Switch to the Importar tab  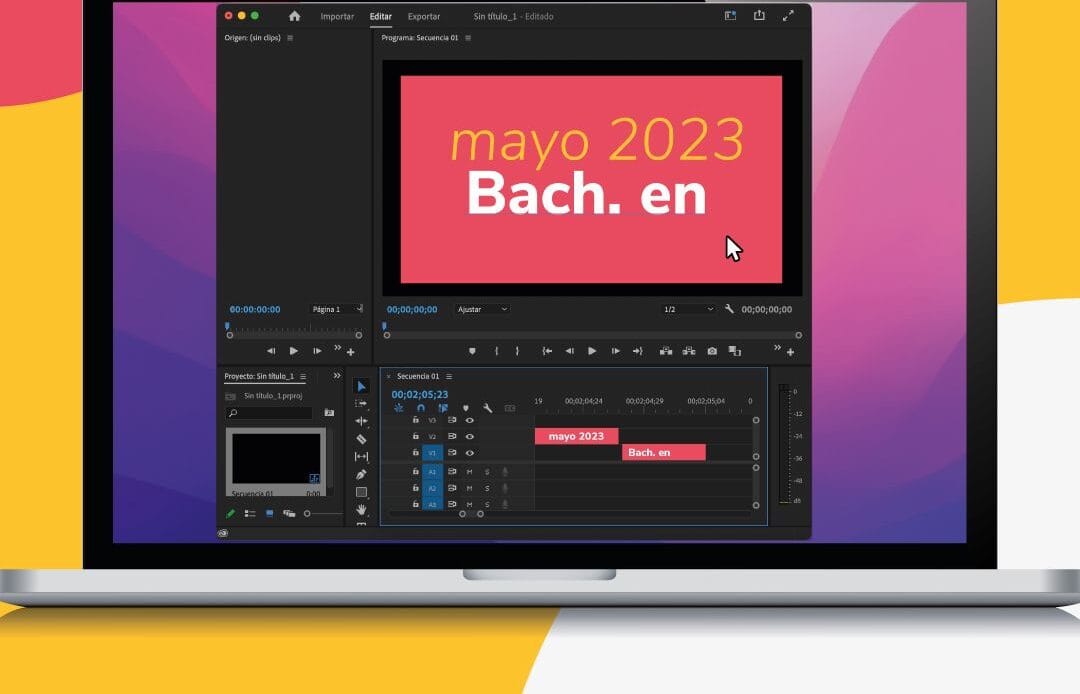(x=337, y=17)
